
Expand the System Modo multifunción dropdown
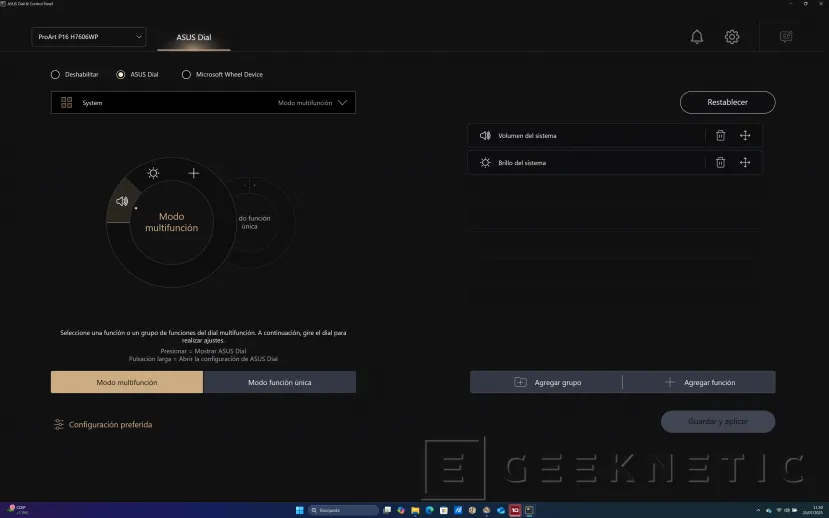pos(203,103)
